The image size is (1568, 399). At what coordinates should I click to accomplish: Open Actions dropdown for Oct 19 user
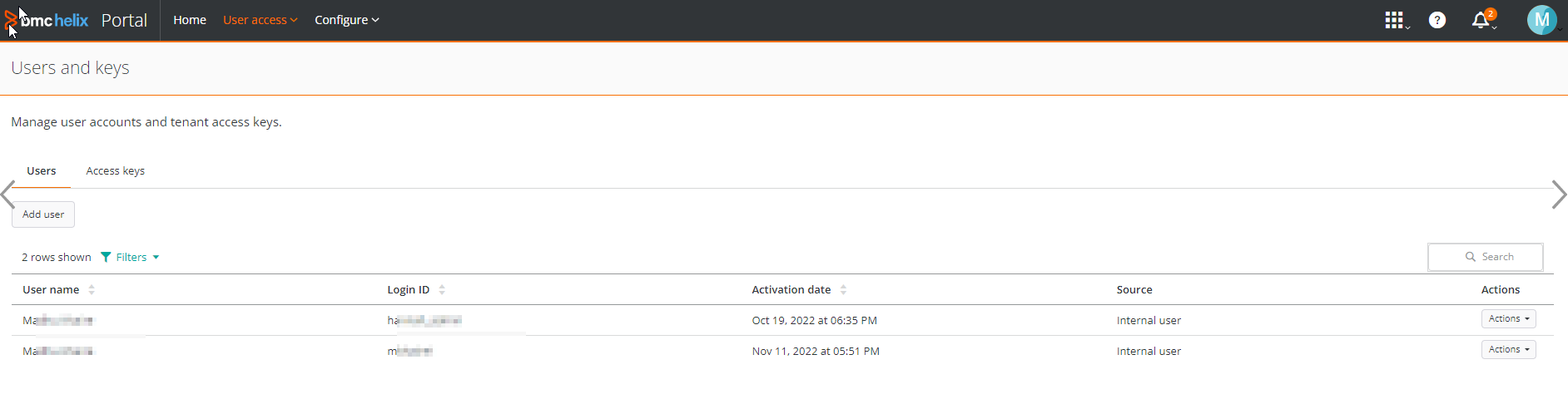click(1508, 319)
